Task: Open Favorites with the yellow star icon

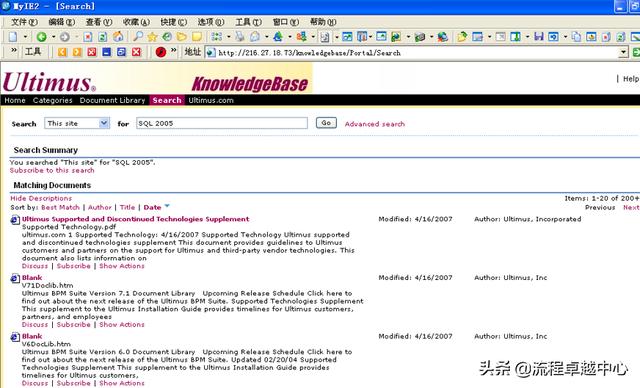Action: pyautogui.click(x=152, y=37)
